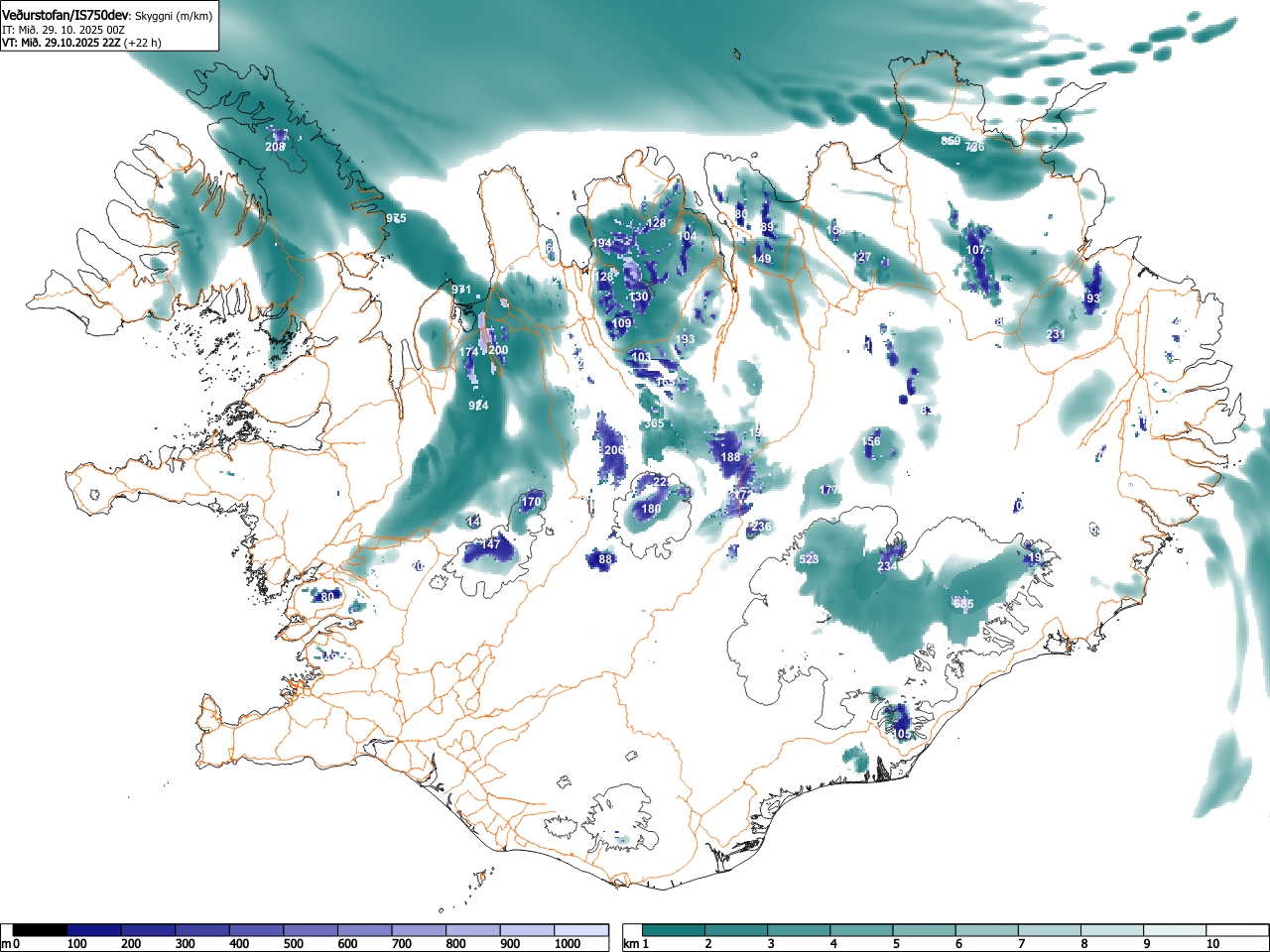Image resolution: width=1270 pixels, height=952 pixels.
Task: Click the (+22 h) forecast offset text
Action: tap(142, 43)
